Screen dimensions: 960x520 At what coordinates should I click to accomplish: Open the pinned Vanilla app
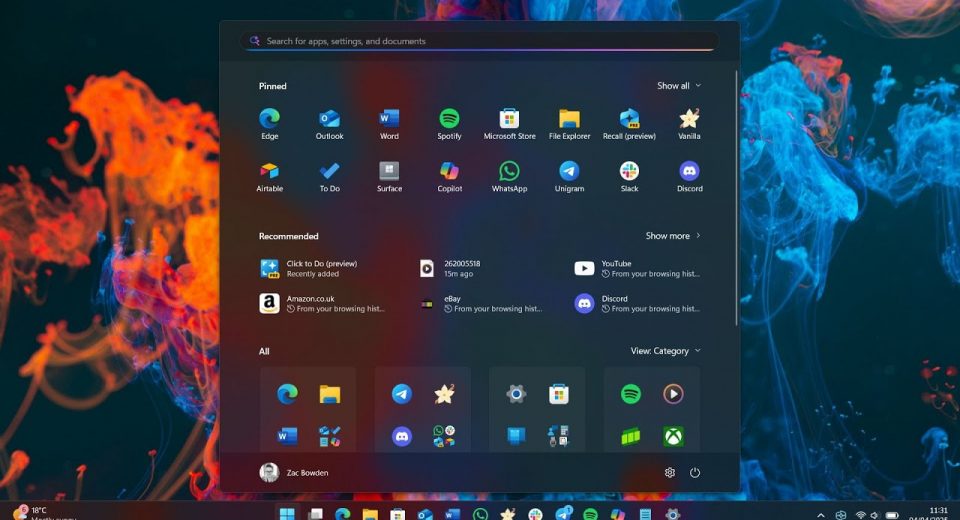689,124
